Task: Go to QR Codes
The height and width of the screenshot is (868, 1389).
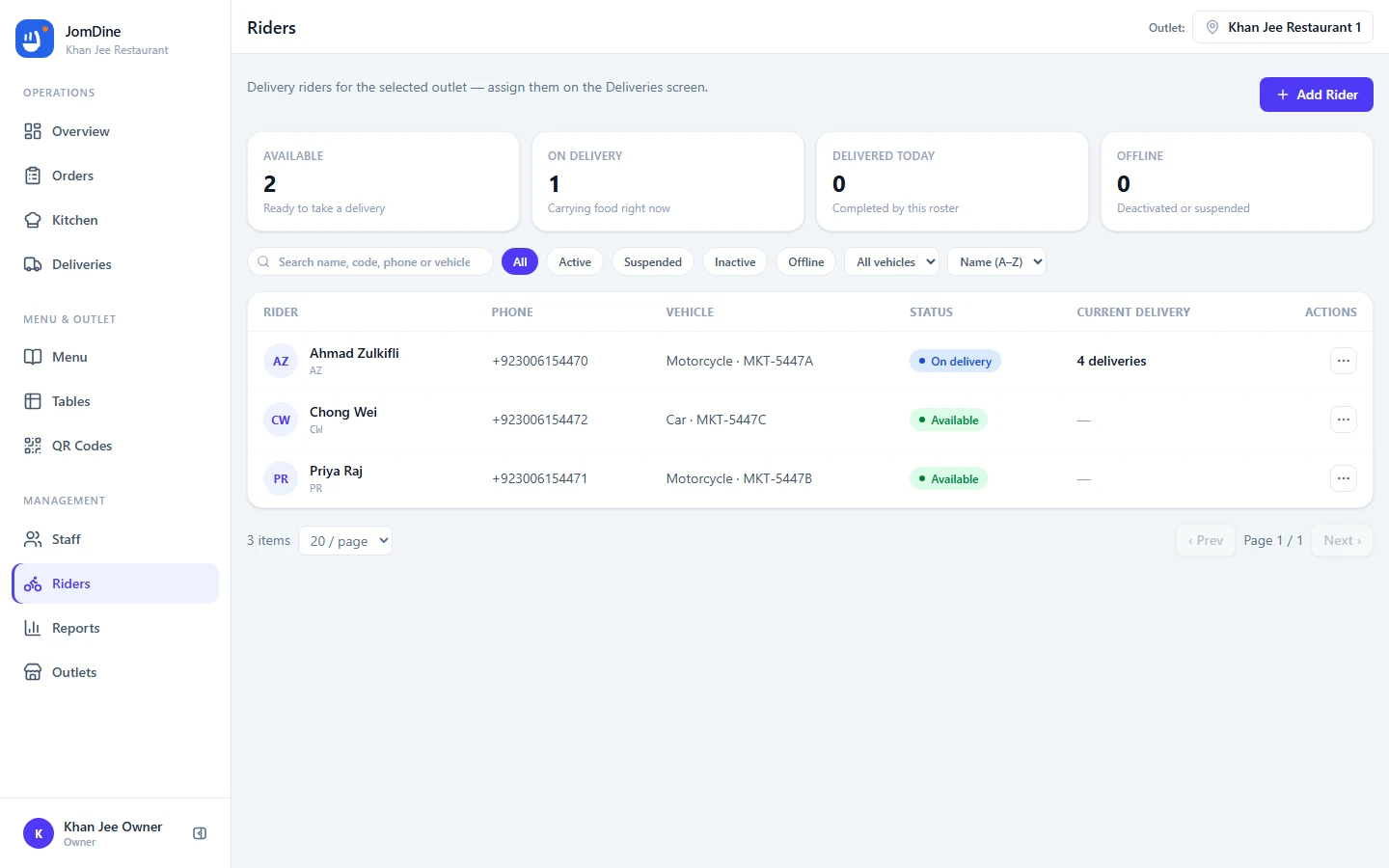Action: click(116, 446)
